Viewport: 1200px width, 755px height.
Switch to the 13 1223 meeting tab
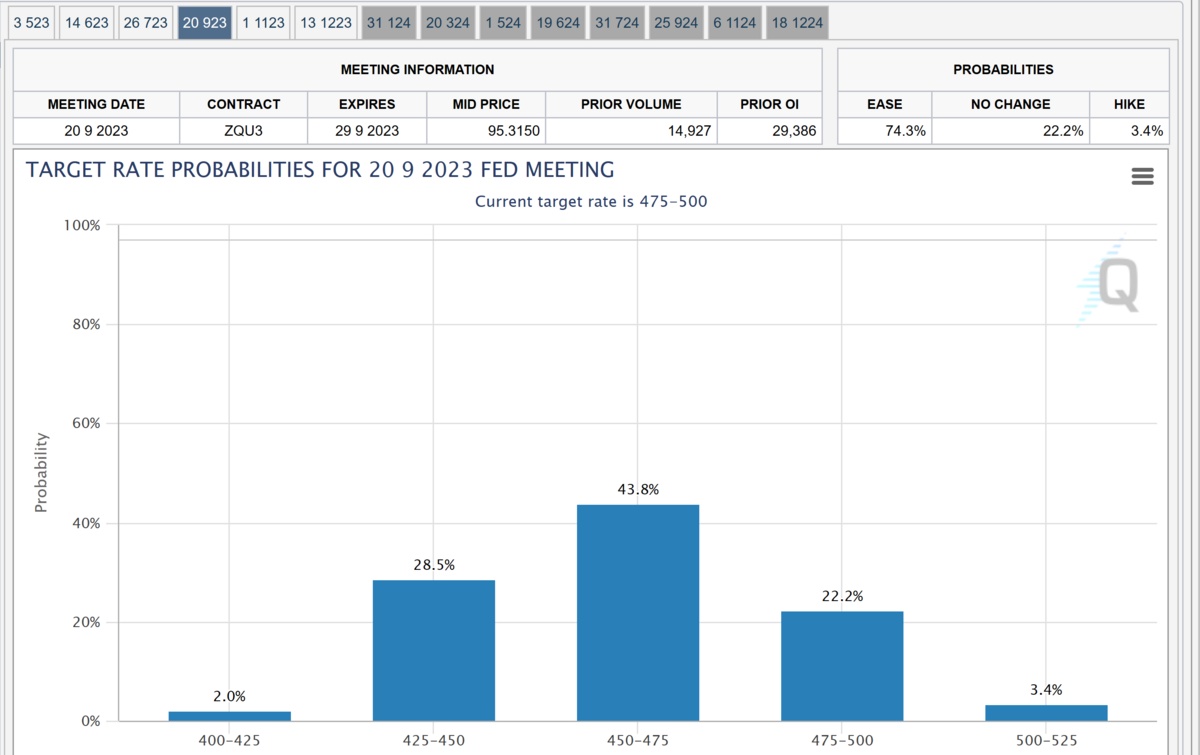[326, 22]
